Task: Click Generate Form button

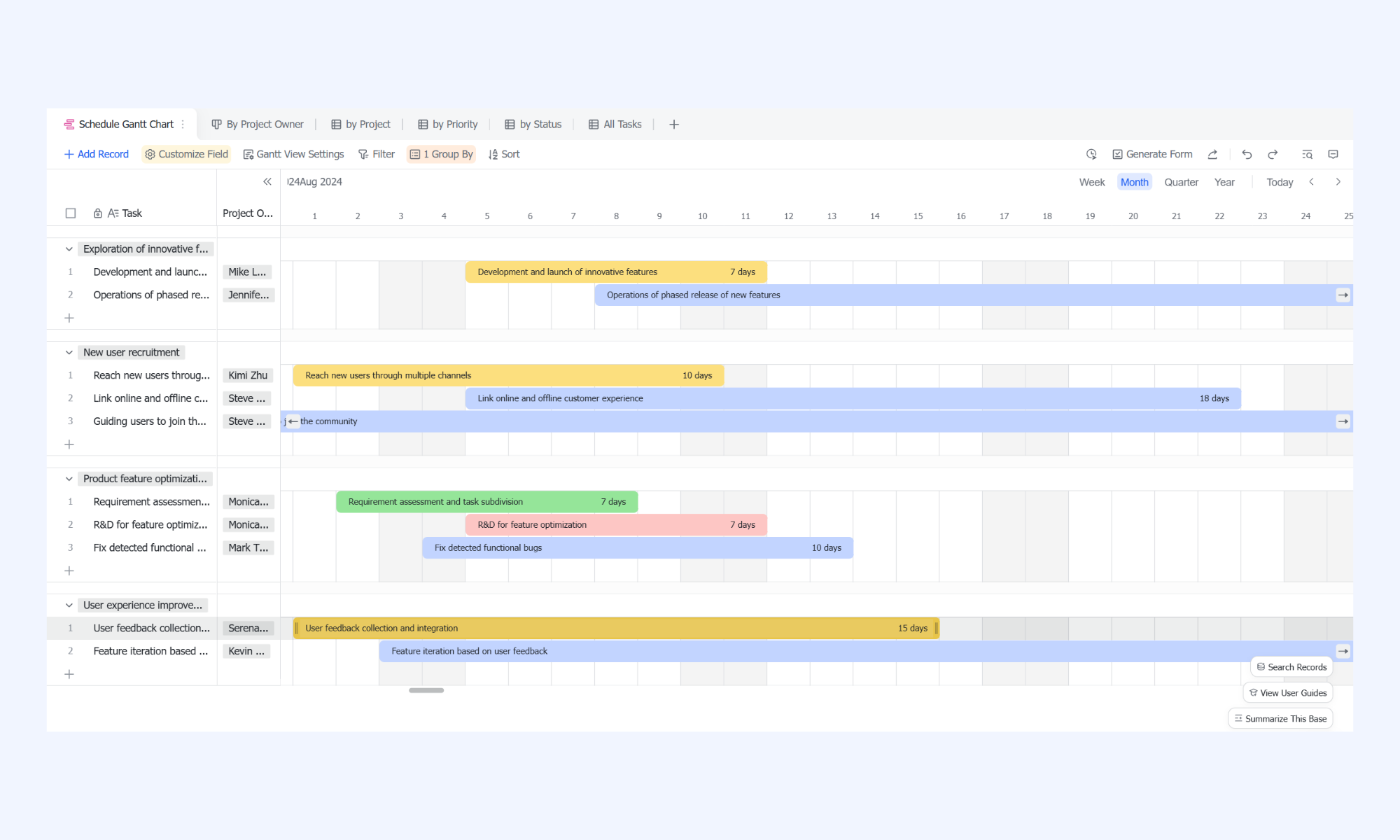Action: 1152,154
